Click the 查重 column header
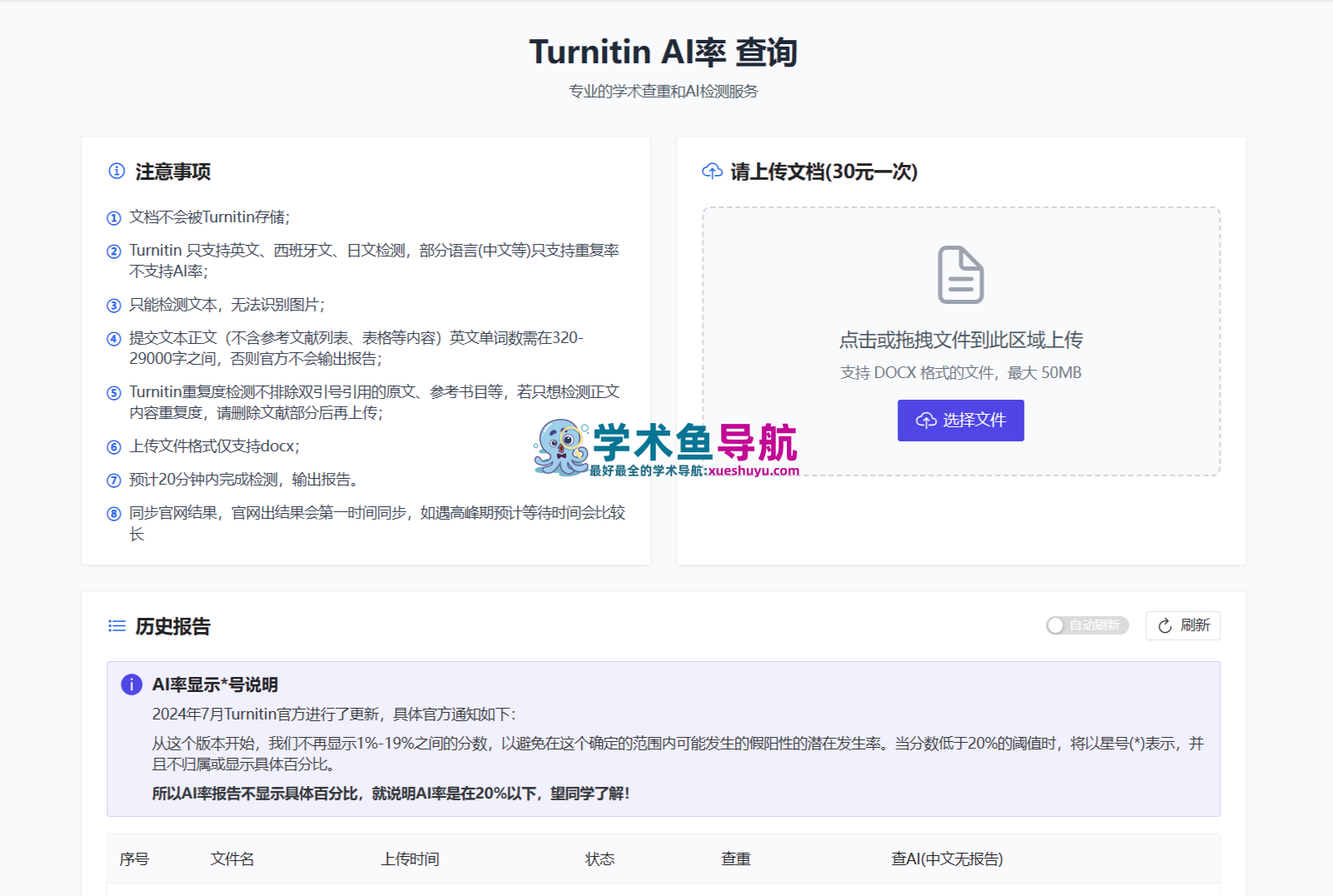 (x=736, y=859)
